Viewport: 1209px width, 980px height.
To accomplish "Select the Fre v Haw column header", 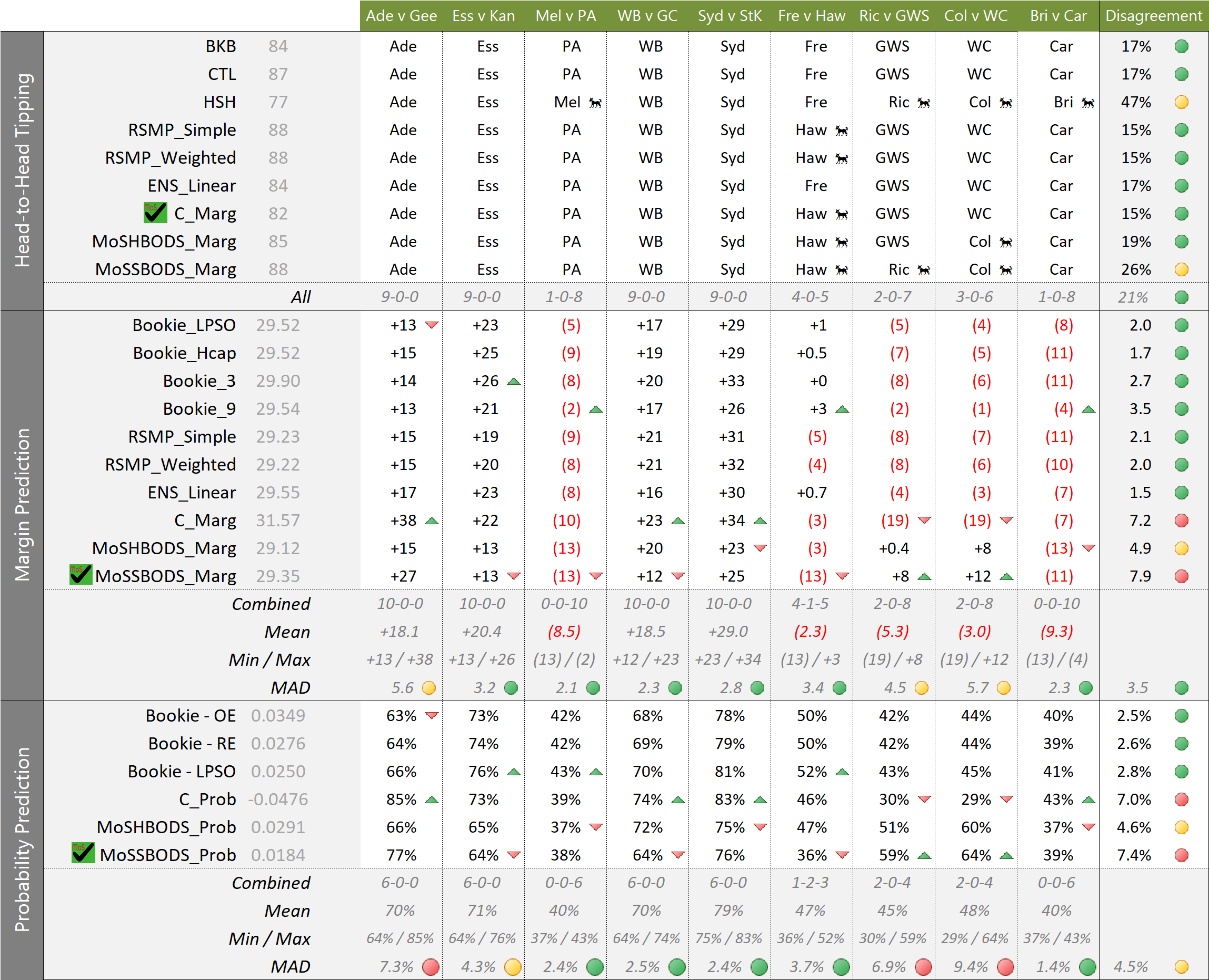I will 812,16.
